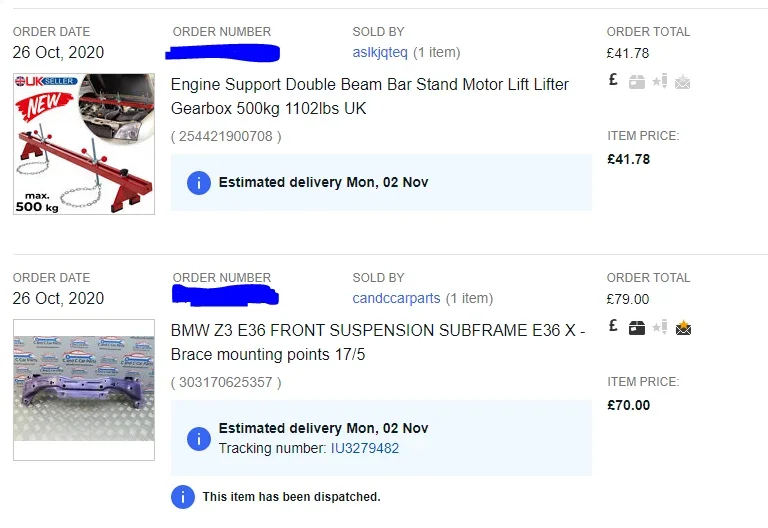
Task: Click the paid pound icon for £79.00 order
Action: point(613,326)
